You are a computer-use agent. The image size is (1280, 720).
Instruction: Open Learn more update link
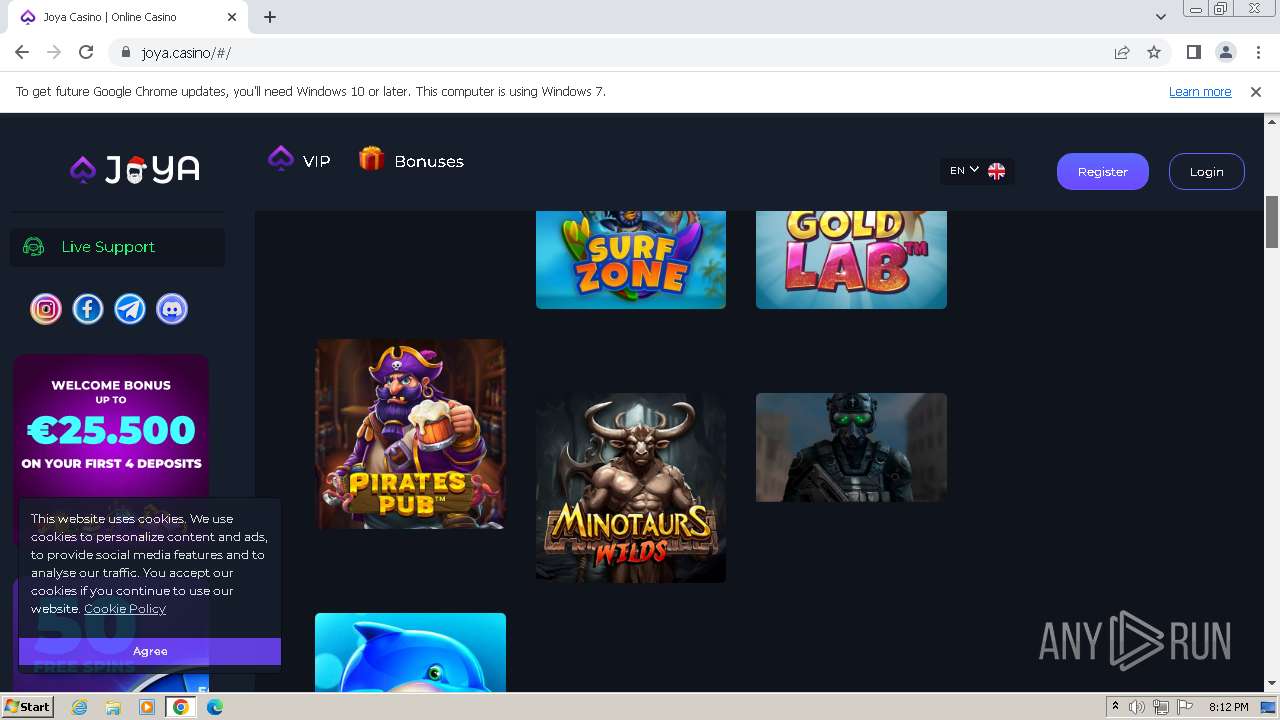click(x=1200, y=91)
